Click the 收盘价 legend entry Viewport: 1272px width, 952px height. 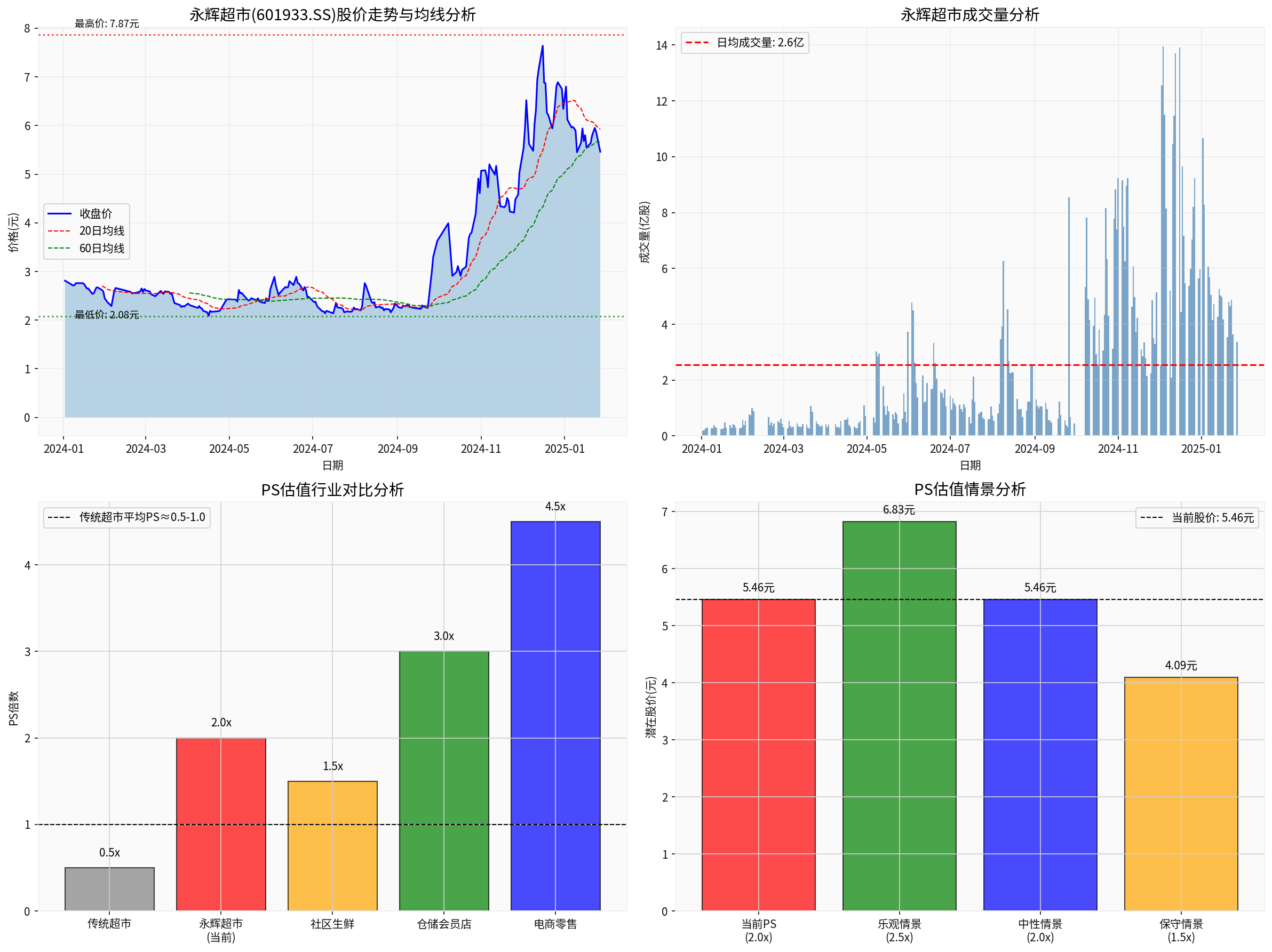tap(95, 213)
